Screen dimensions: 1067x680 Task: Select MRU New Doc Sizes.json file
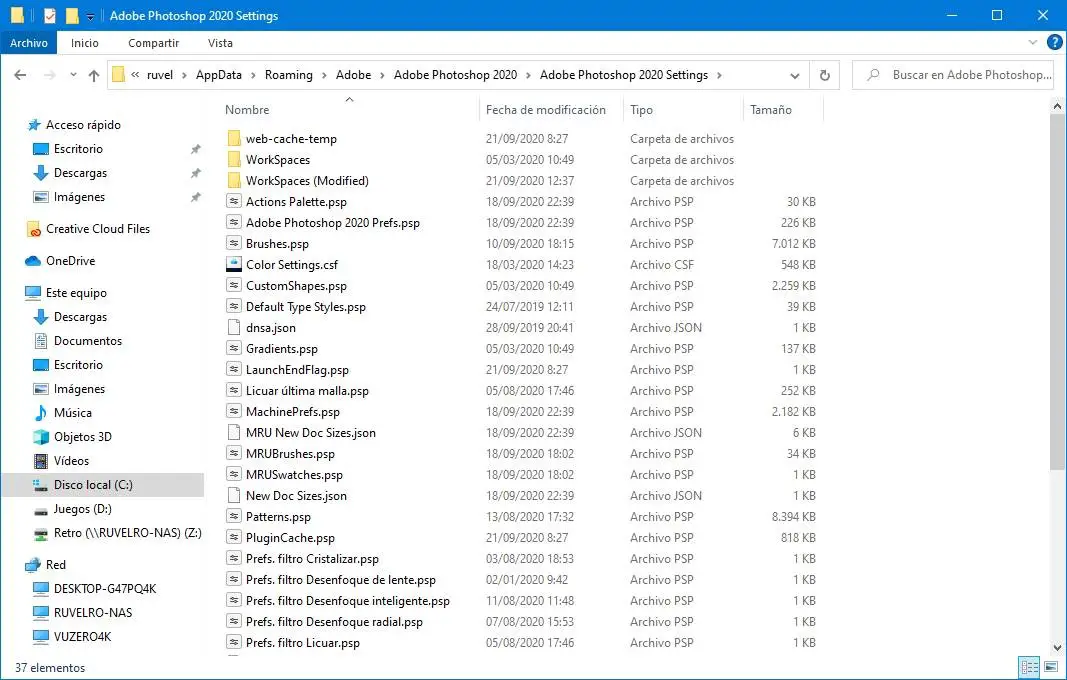click(x=310, y=433)
